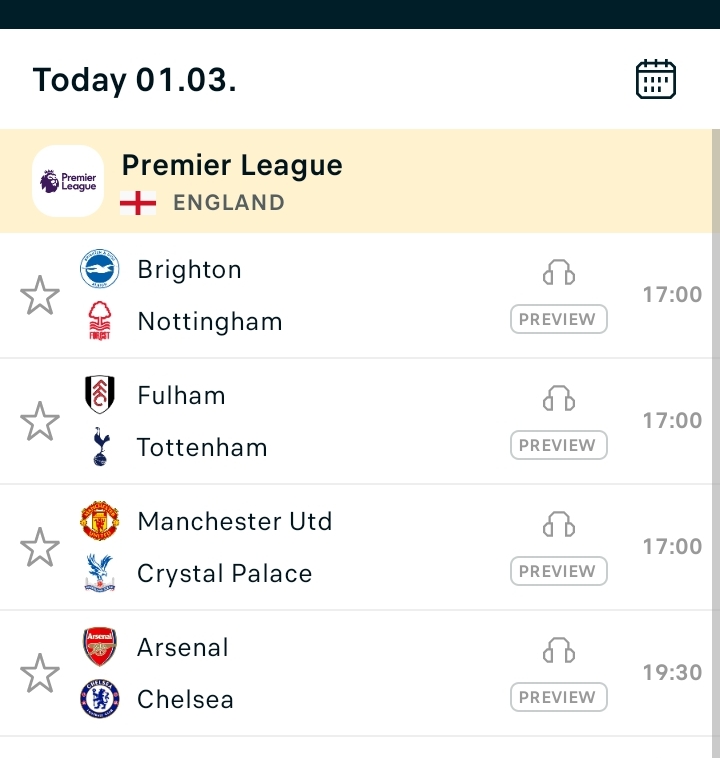720x758 pixels.
Task: Open preview for Brighton vs Nottingham
Action: [x=558, y=320]
